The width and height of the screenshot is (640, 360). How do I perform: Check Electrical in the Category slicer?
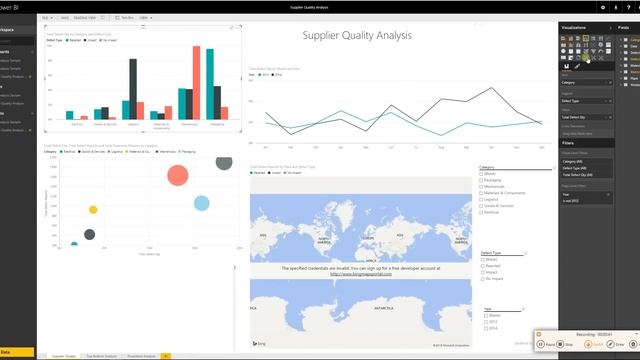pos(481,213)
